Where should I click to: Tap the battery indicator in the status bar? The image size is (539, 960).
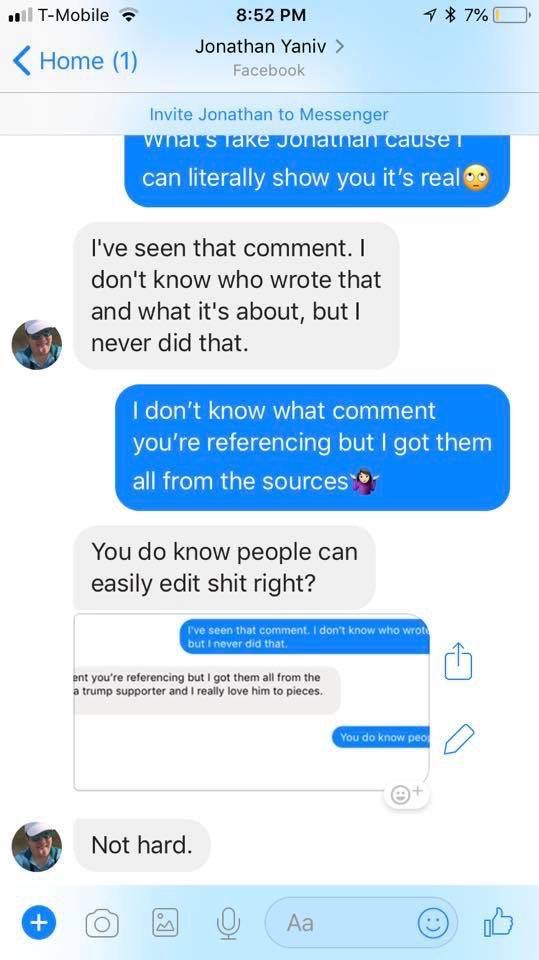(512, 15)
